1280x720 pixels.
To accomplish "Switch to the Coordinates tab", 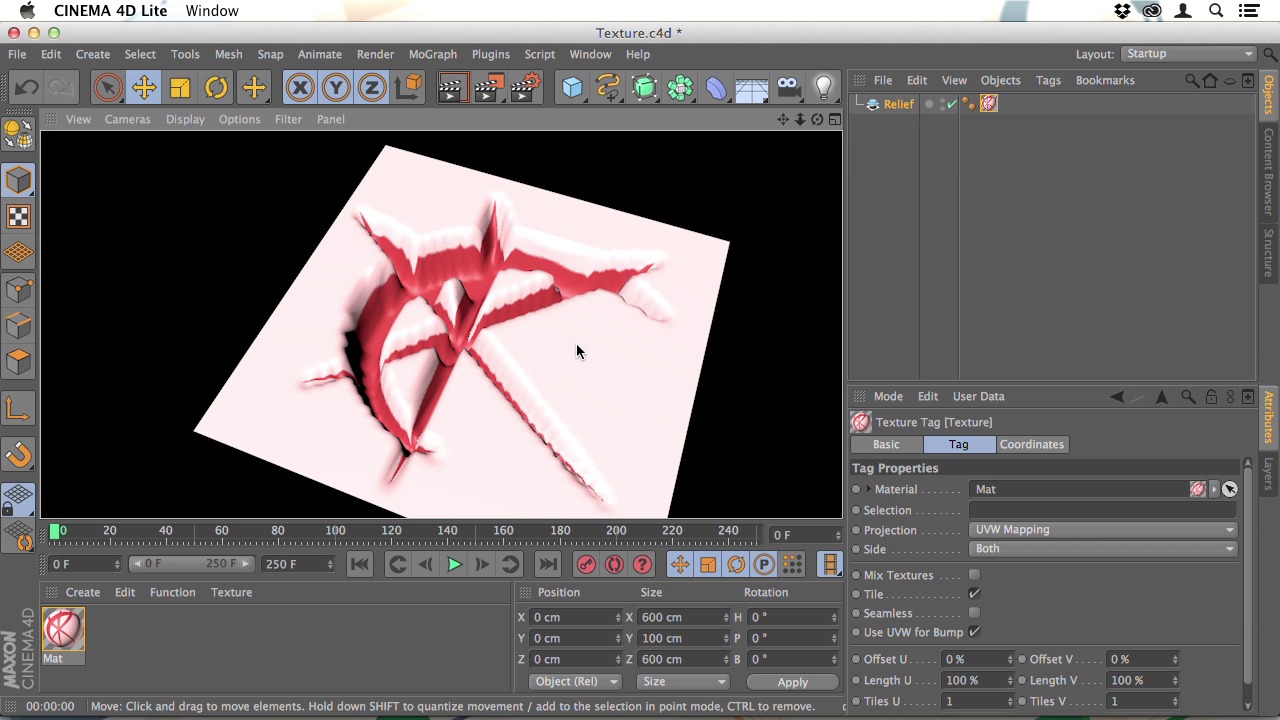I will (x=1031, y=444).
